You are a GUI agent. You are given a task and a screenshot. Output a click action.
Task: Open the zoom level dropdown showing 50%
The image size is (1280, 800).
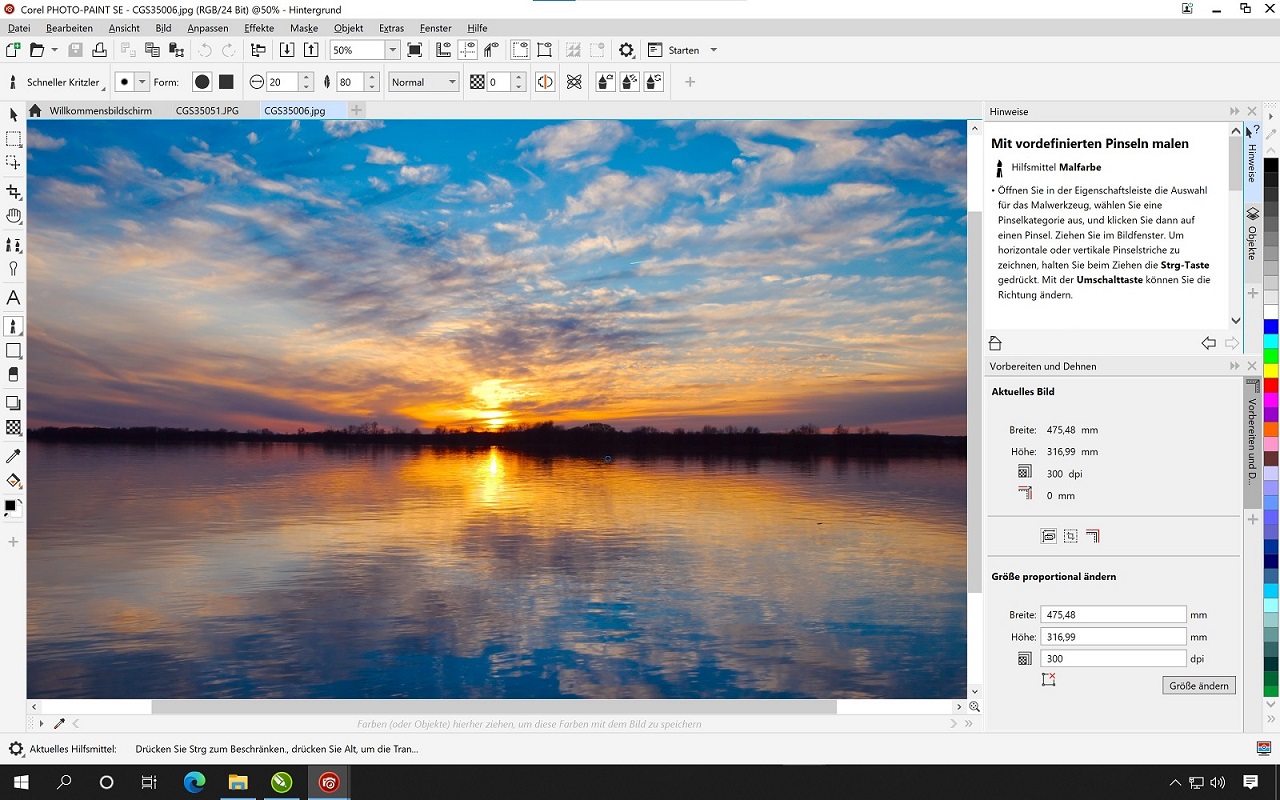(391, 49)
